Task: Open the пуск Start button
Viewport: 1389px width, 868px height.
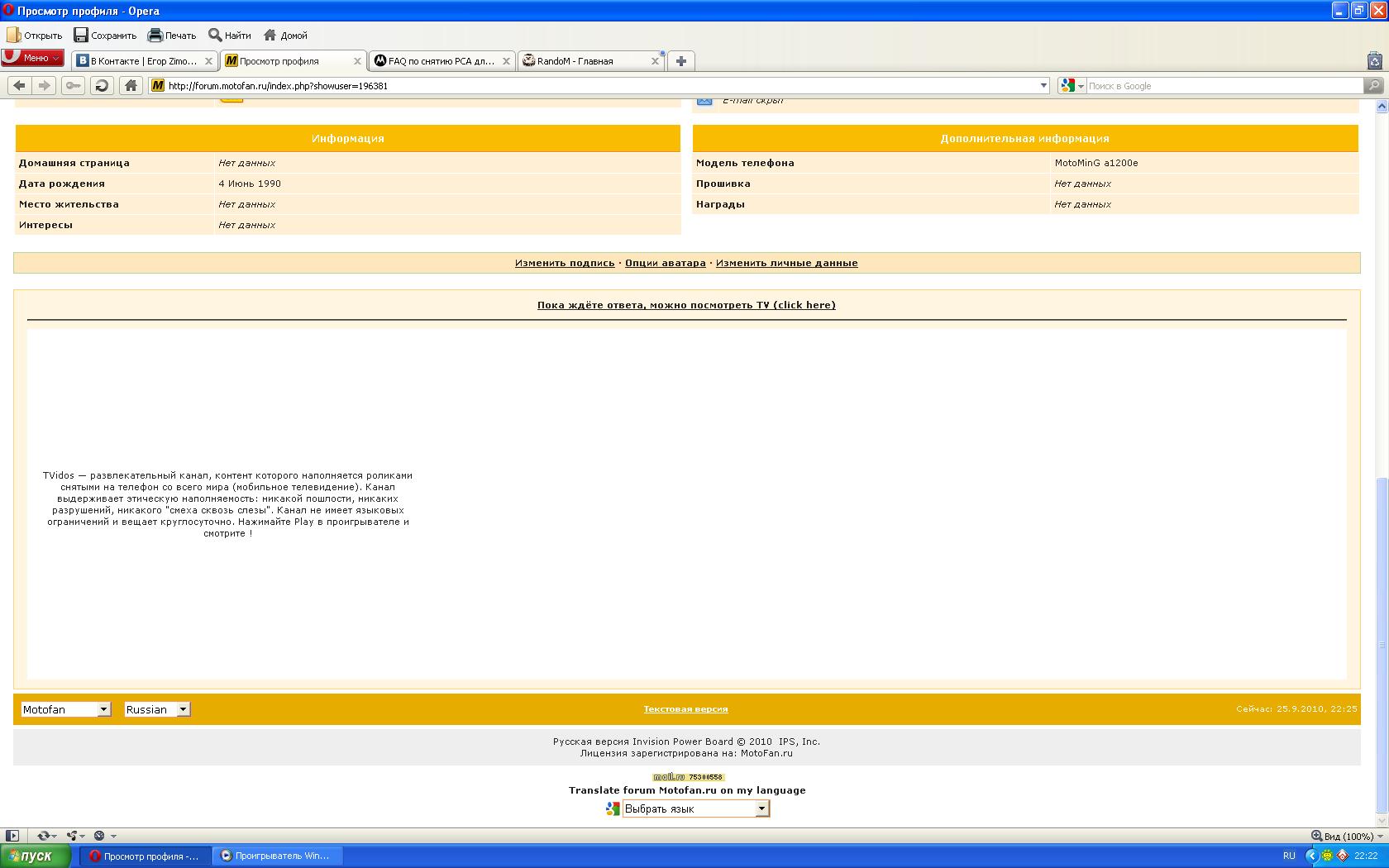Action: coord(36,856)
